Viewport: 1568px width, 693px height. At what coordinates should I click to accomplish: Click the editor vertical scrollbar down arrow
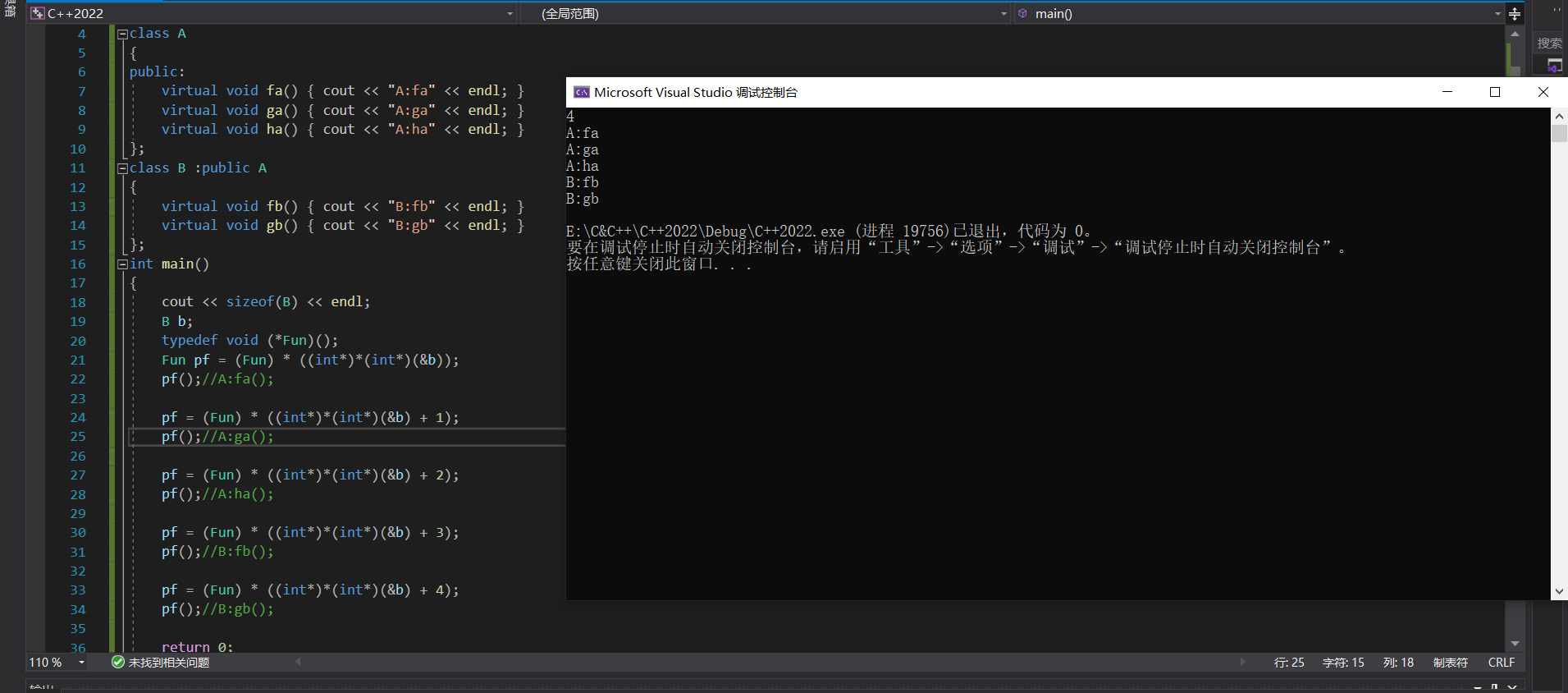1515,644
